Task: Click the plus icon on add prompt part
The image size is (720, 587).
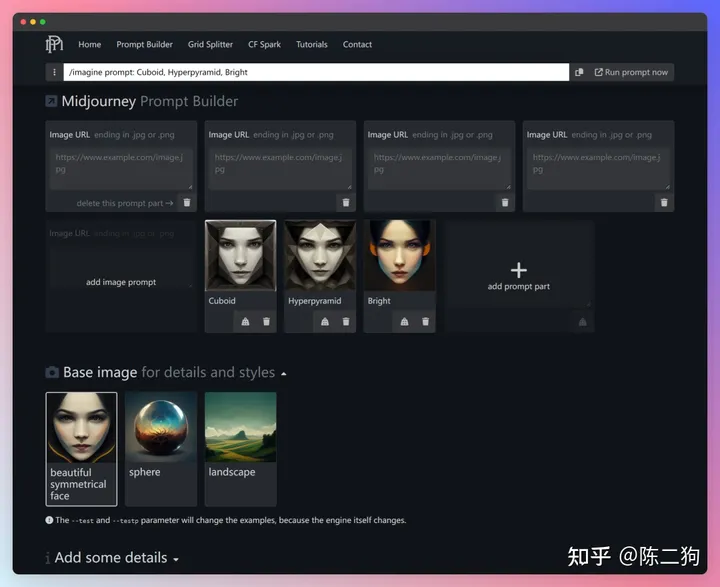Action: point(518,270)
